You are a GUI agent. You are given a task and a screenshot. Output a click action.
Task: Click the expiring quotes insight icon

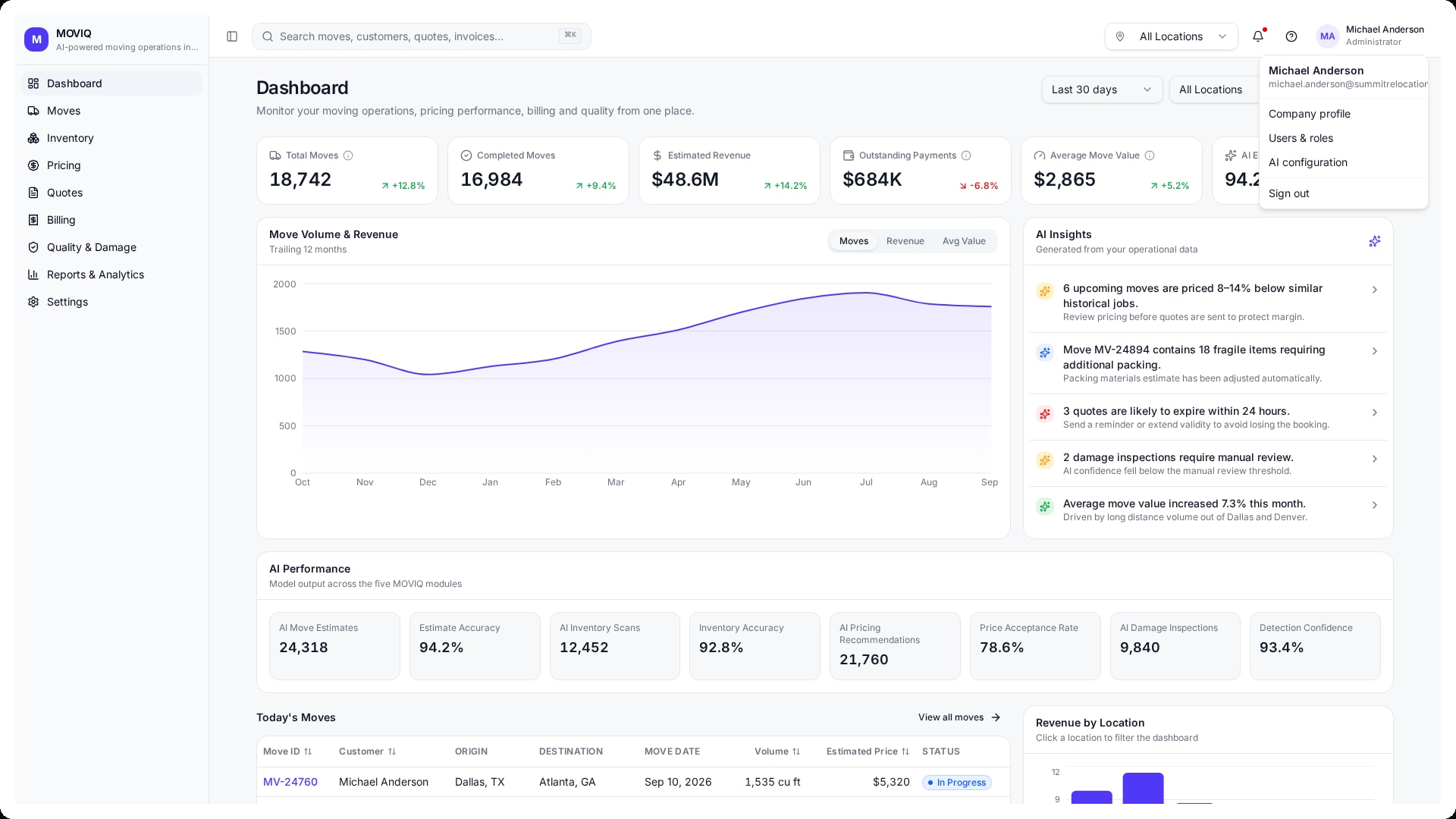coord(1045,414)
